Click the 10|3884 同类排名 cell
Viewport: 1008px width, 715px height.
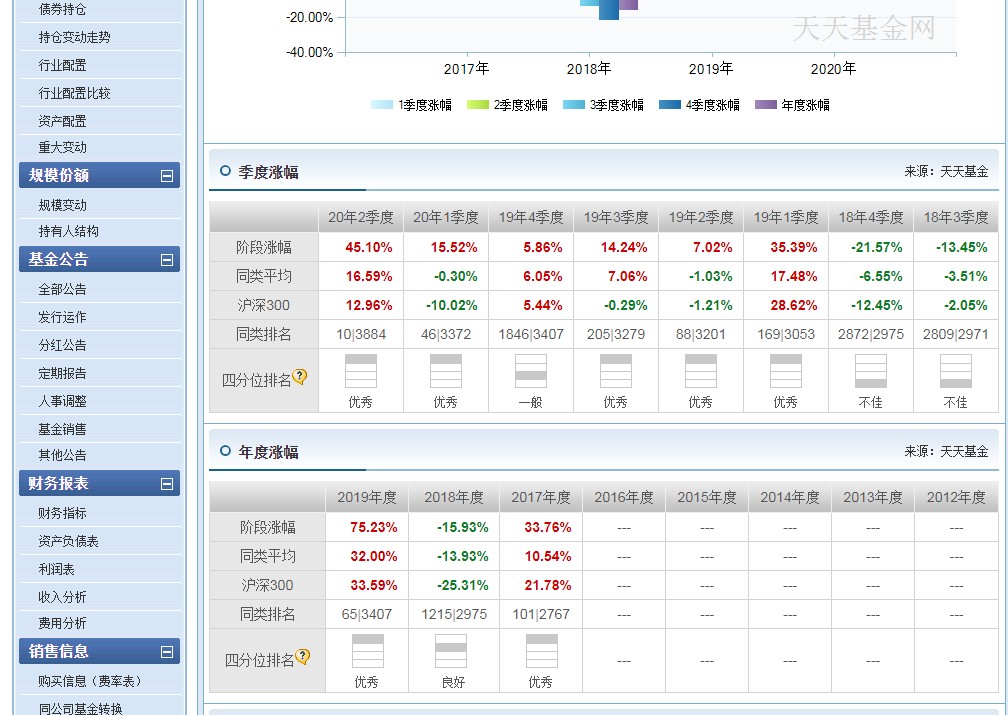(361, 334)
